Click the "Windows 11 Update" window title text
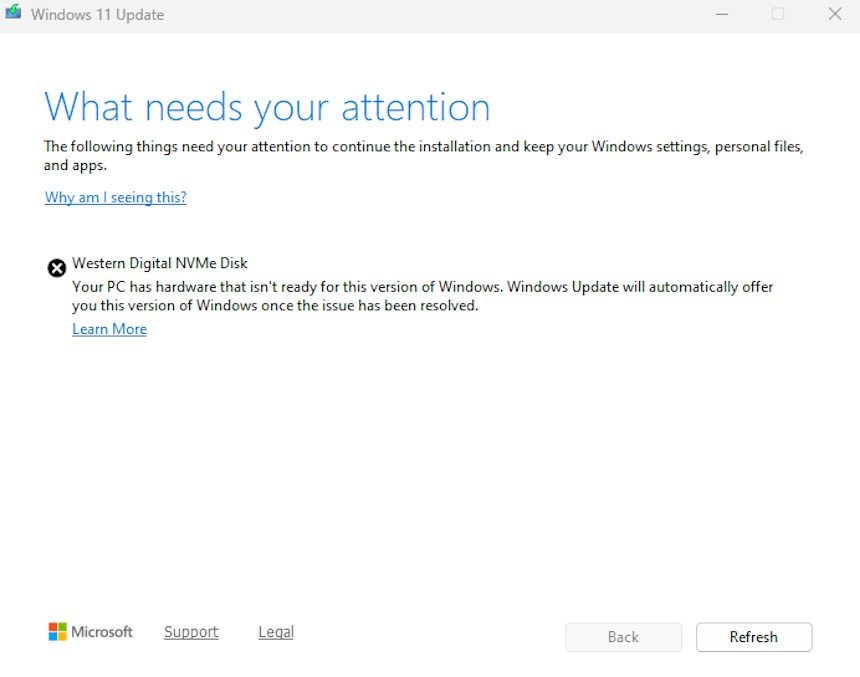The image size is (860, 677). [x=98, y=15]
